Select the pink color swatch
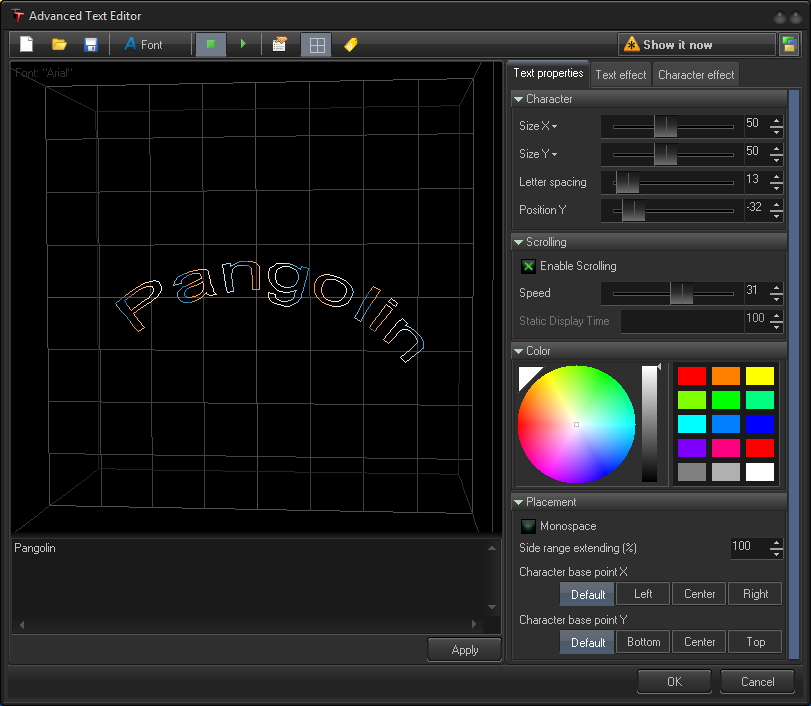 (x=726, y=448)
